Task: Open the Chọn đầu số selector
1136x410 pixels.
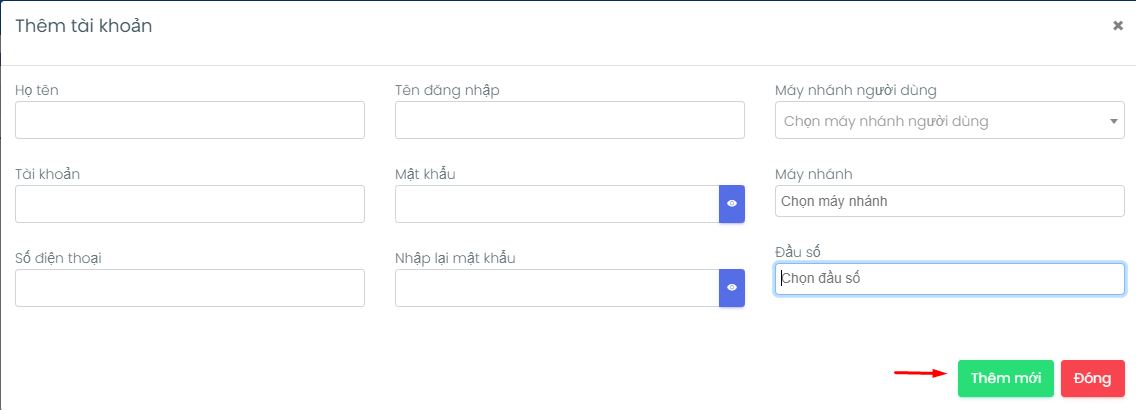Action: 949,279
